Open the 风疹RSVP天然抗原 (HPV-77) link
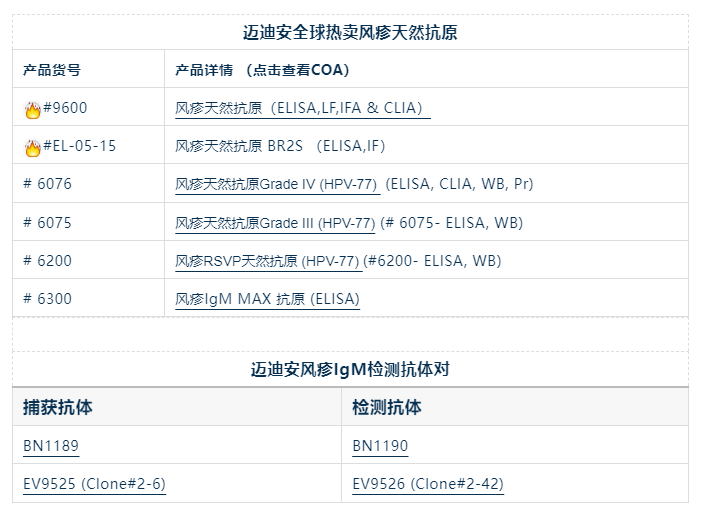This screenshot has width=701, height=513. tap(267, 261)
